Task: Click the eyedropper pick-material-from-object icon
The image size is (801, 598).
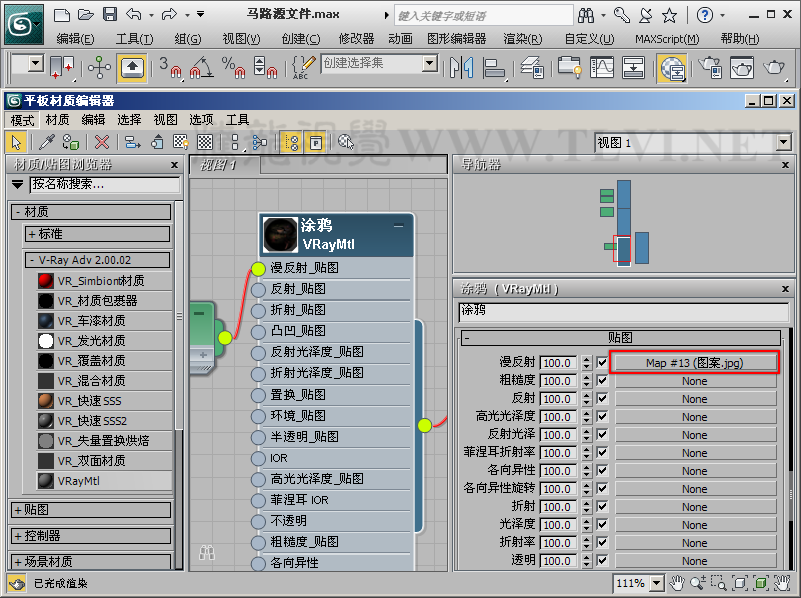Action: point(46,142)
